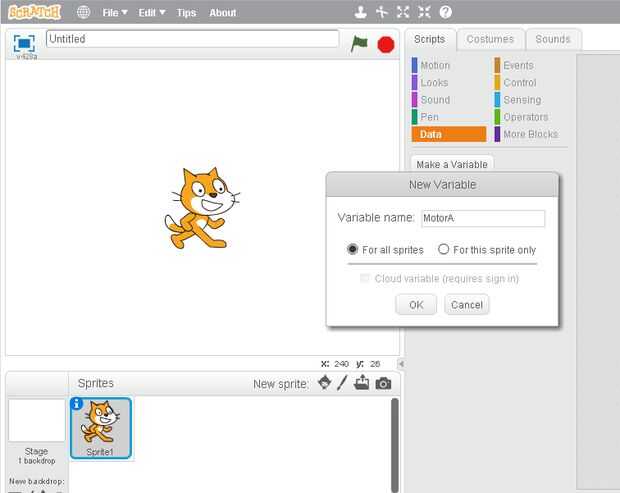Click the Variable name input field
Screen dimensions: 620x493
tap(483, 218)
